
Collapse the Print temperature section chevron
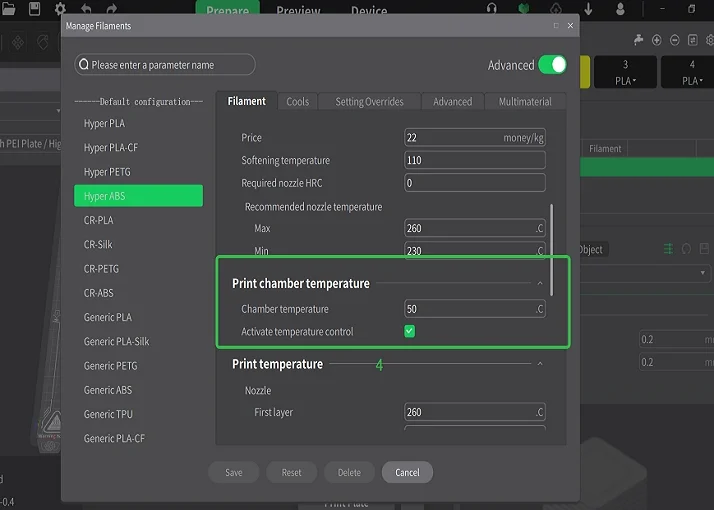click(540, 364)
